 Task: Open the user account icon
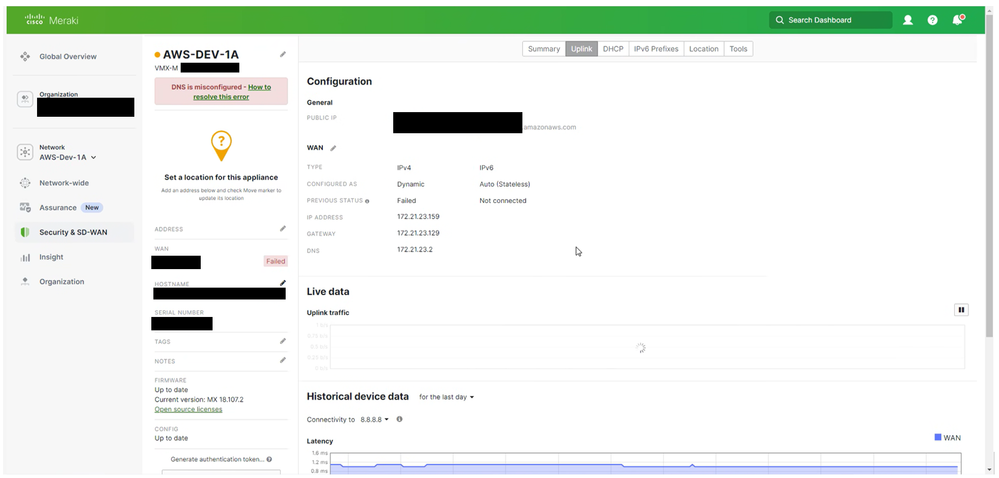(x=908, y=20)
